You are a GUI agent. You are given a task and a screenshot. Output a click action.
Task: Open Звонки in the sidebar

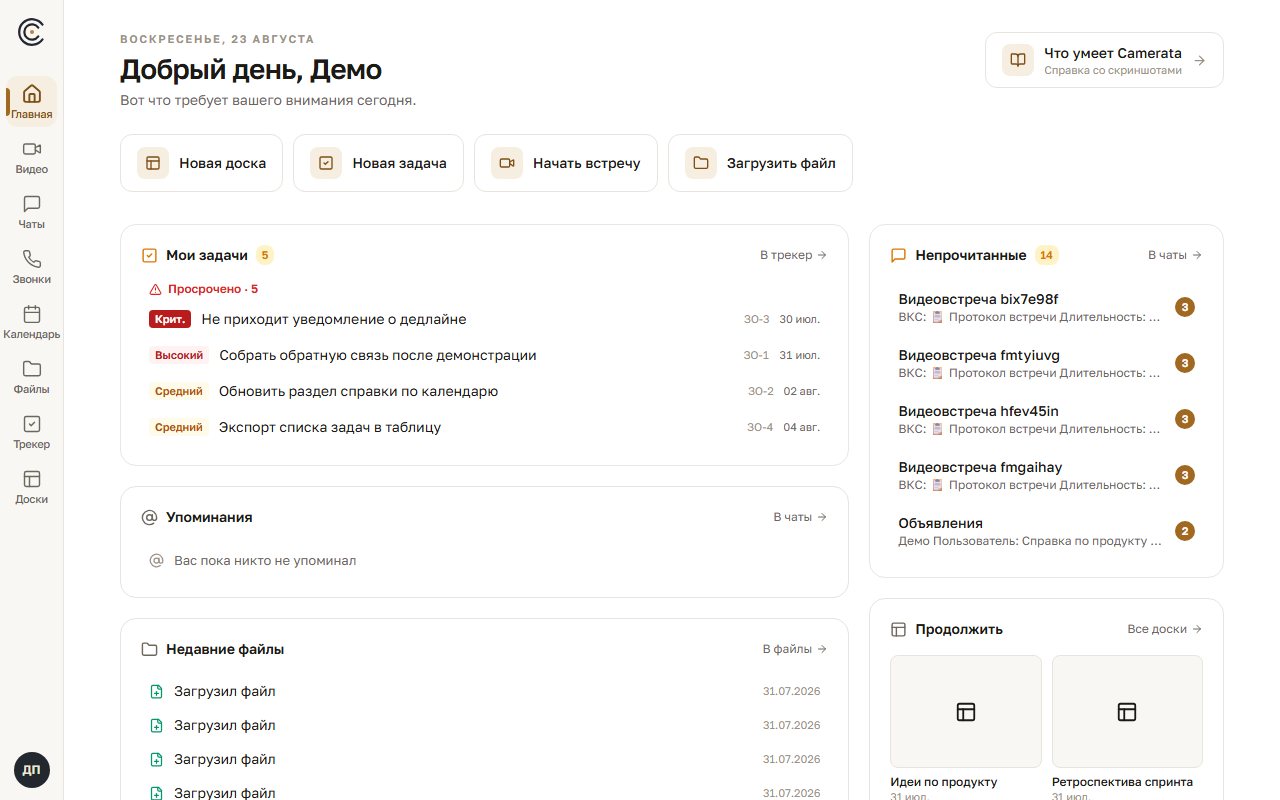[32, 267]
